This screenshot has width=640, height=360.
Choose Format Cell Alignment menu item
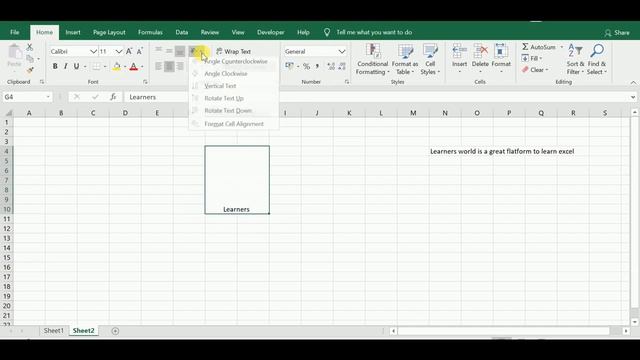tap(234, 124)
